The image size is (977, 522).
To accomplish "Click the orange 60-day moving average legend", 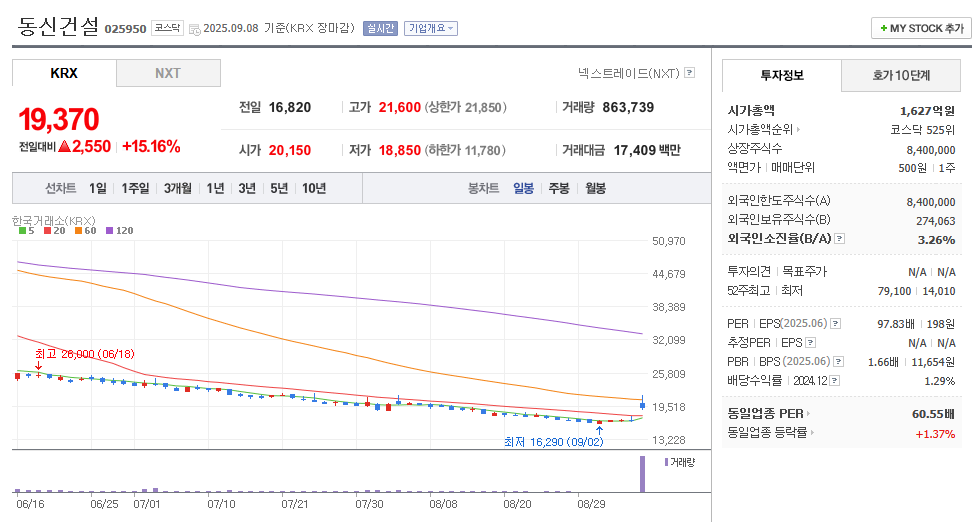I will coord(85,230).
